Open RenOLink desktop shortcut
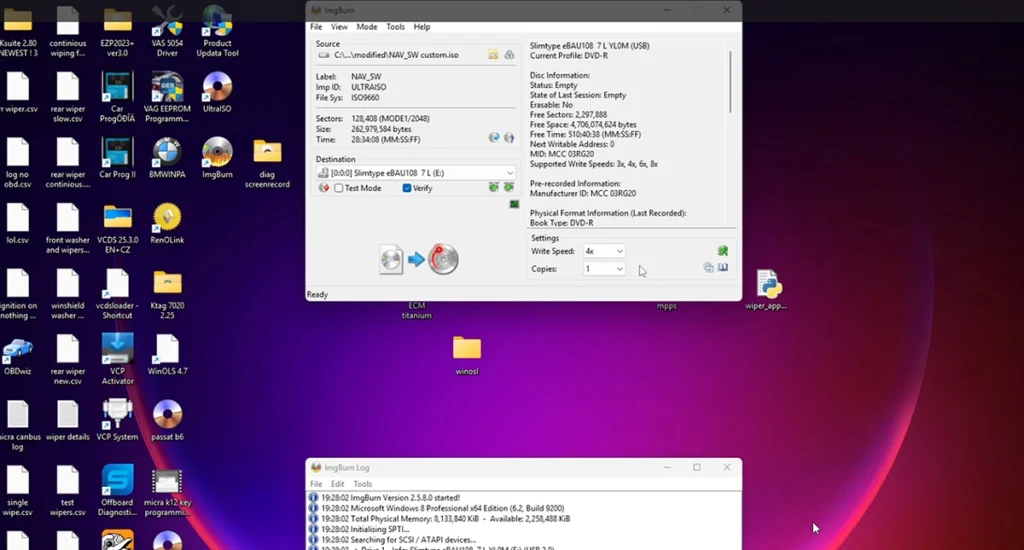 [167, 223]
